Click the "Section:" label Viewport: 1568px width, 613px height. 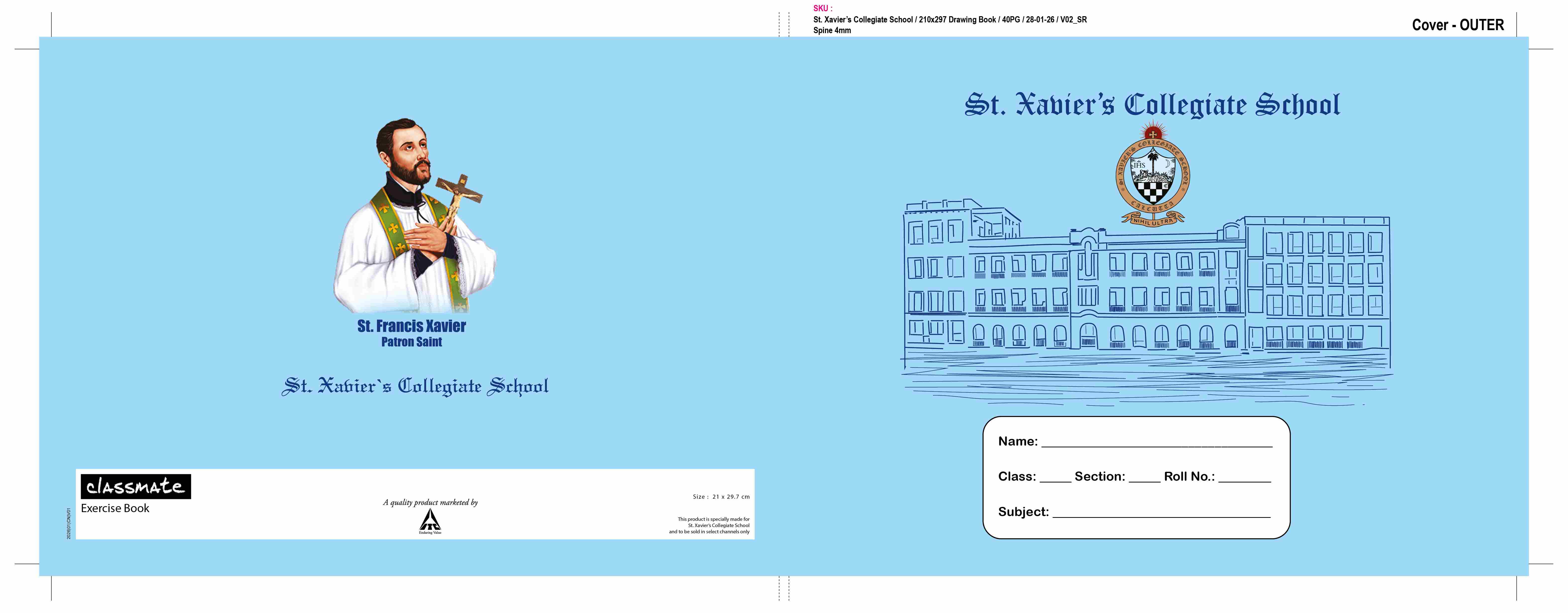click(1100, 477)
